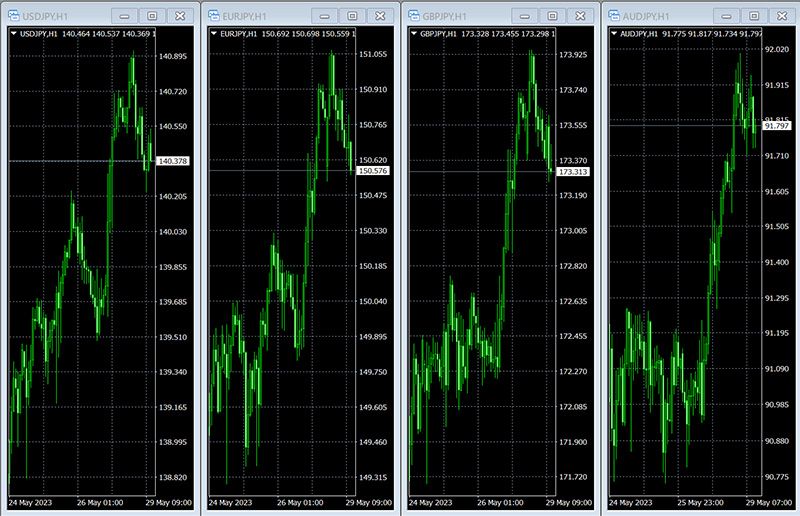
Task: Close the USDJPY,H1 chart window
Action: [180, 16]
